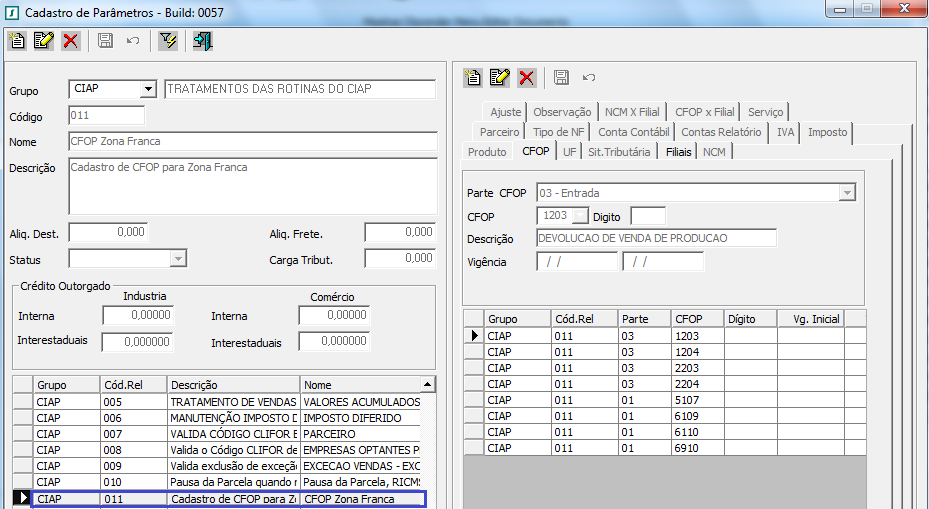Select the NCM X Filial tab
The height and width of the screenshot is (509, 929).
click(x=632, y=112)
